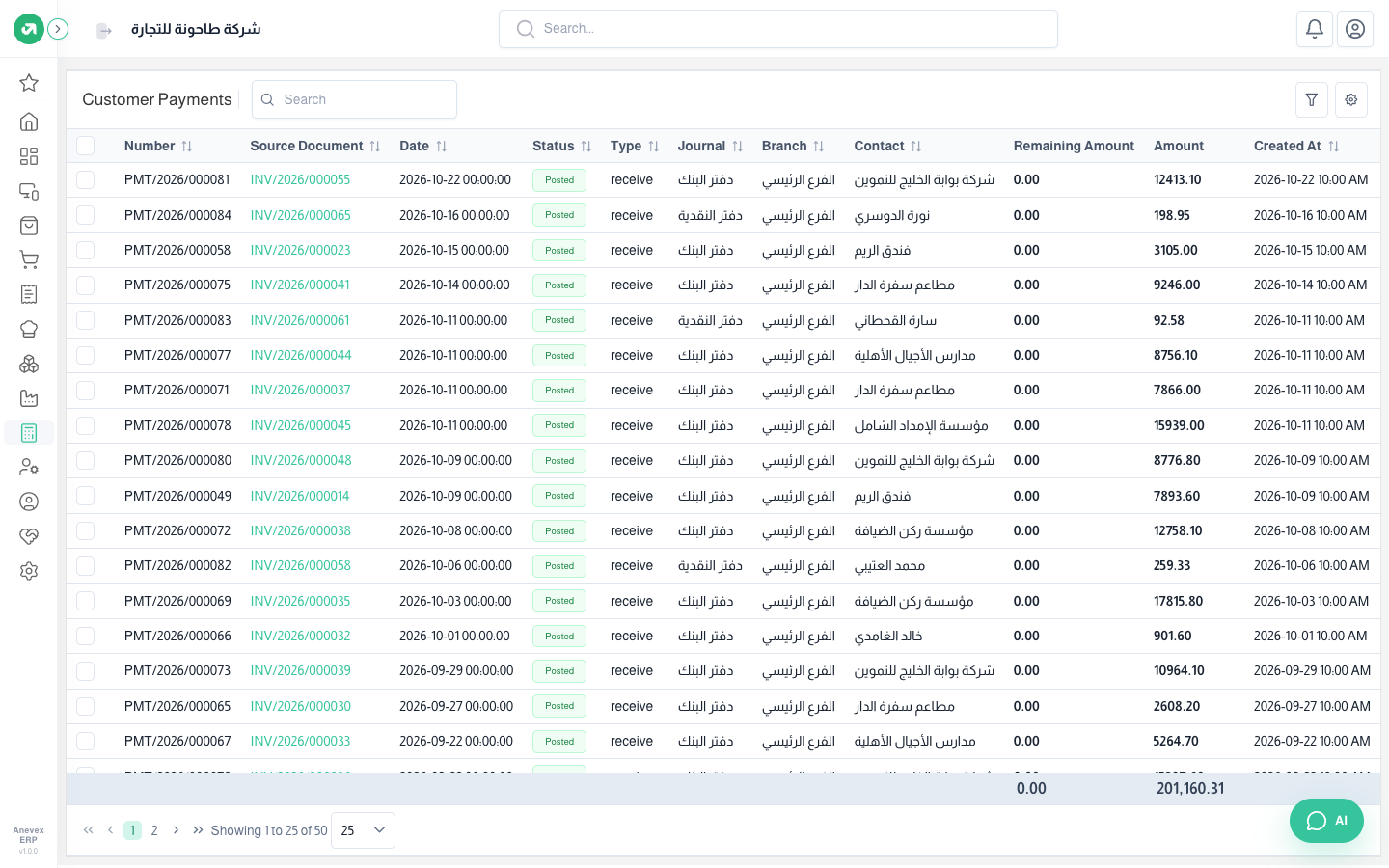Screen dimensions: 1389x868
Task: Open invoice INV/2026/000065 link
Action: coord(300,215)
